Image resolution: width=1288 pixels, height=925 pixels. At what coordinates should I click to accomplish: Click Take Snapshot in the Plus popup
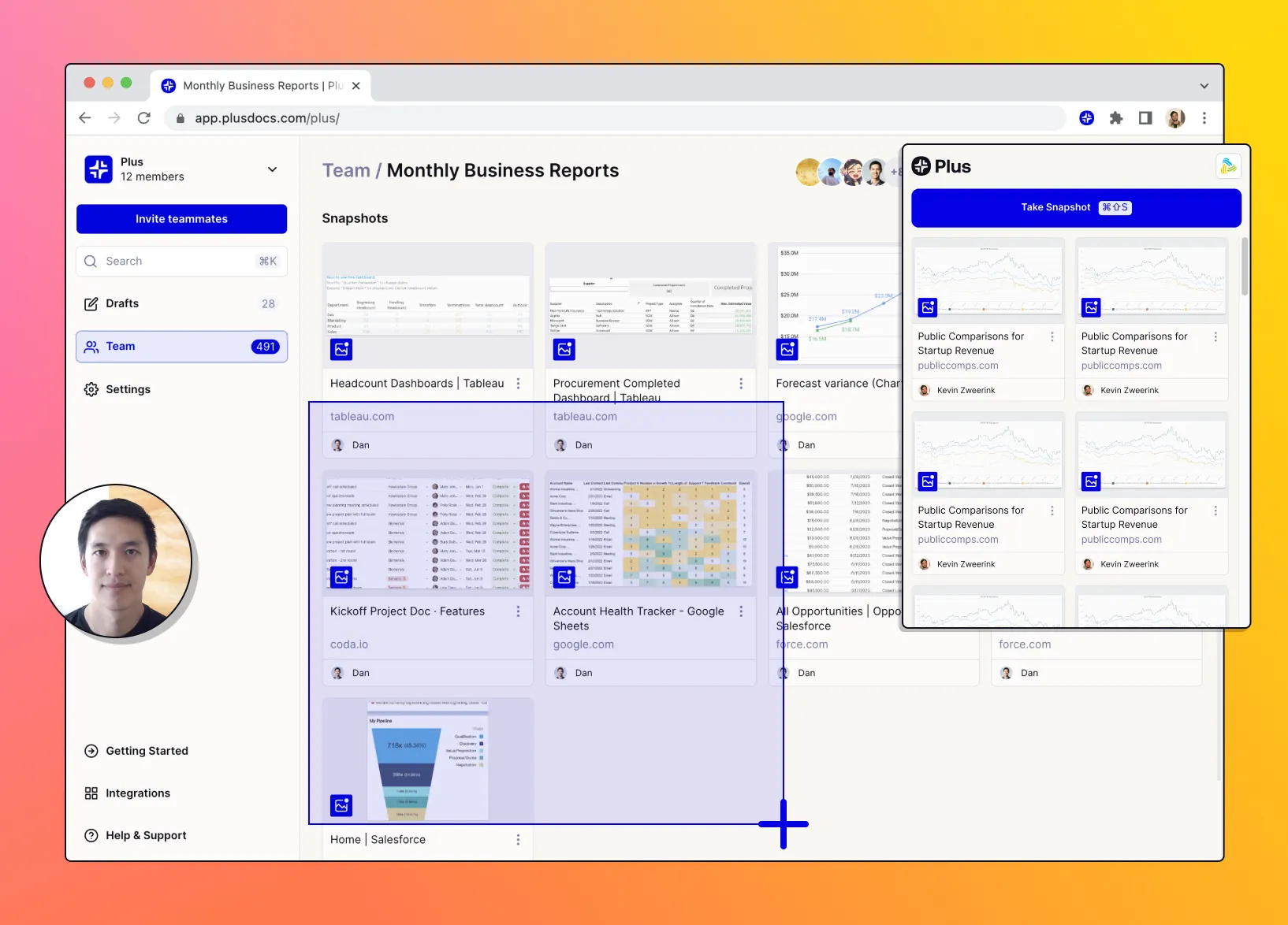coord(1076,208)
